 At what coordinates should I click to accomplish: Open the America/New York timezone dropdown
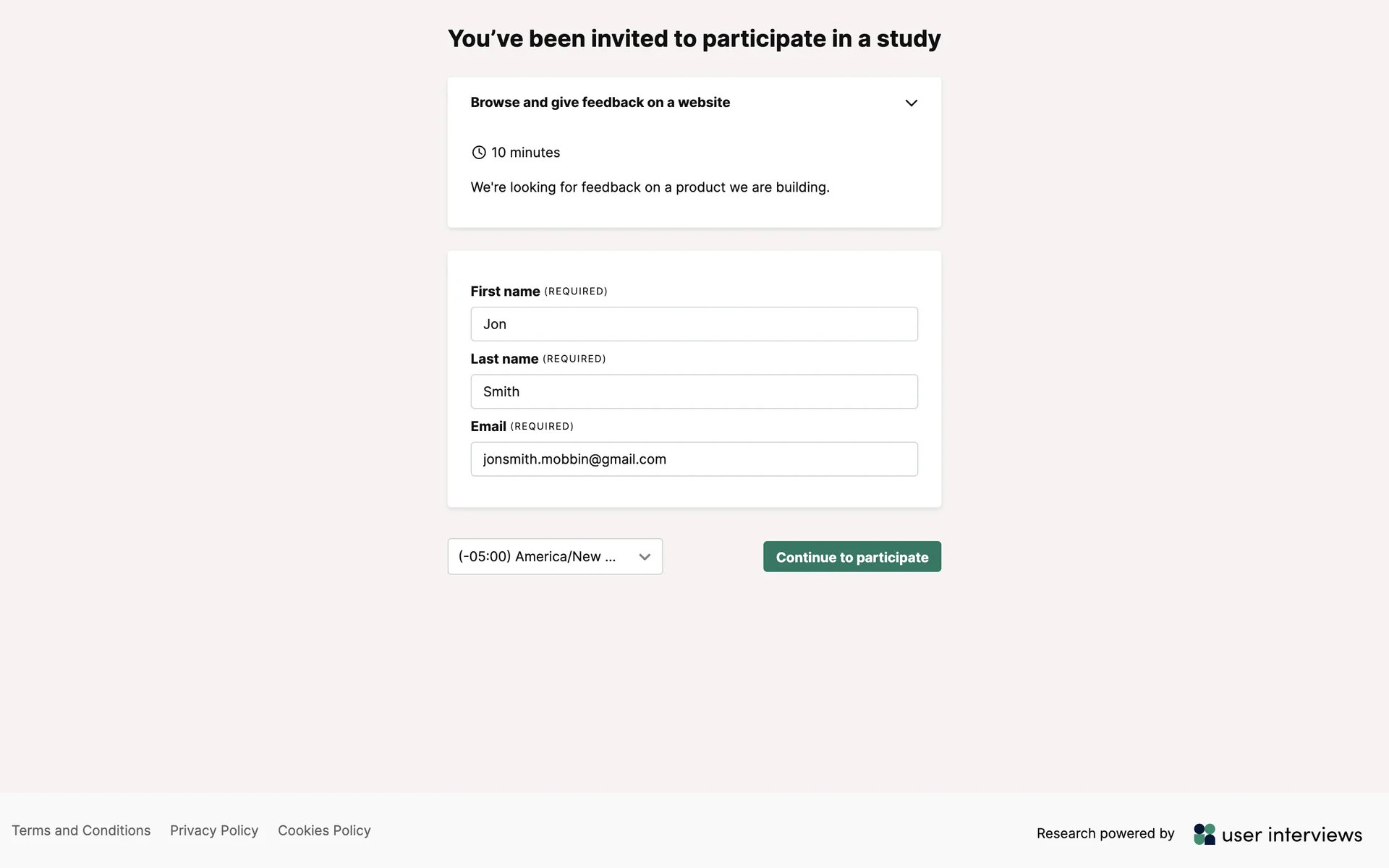click(555, 556)
